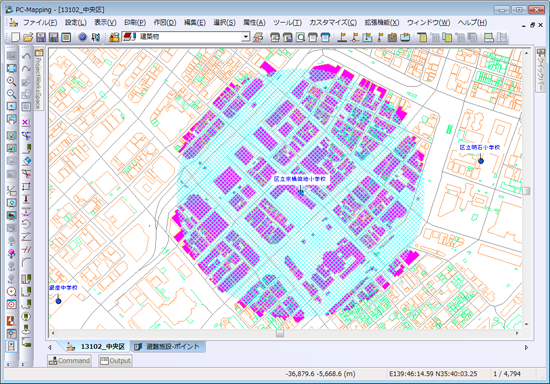Click the pink balloon marker icon

click(12, 253)
